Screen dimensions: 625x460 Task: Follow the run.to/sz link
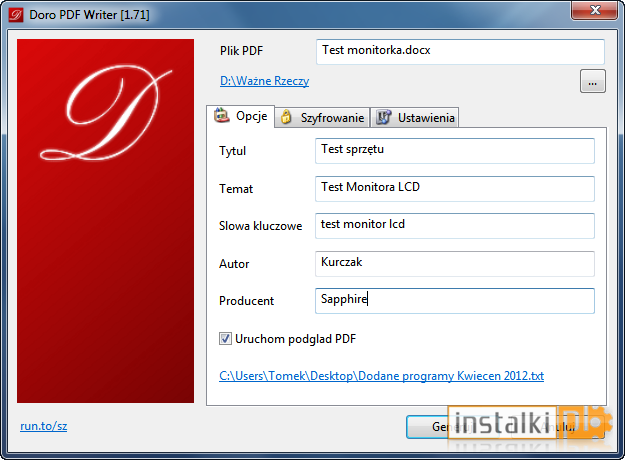43,426
